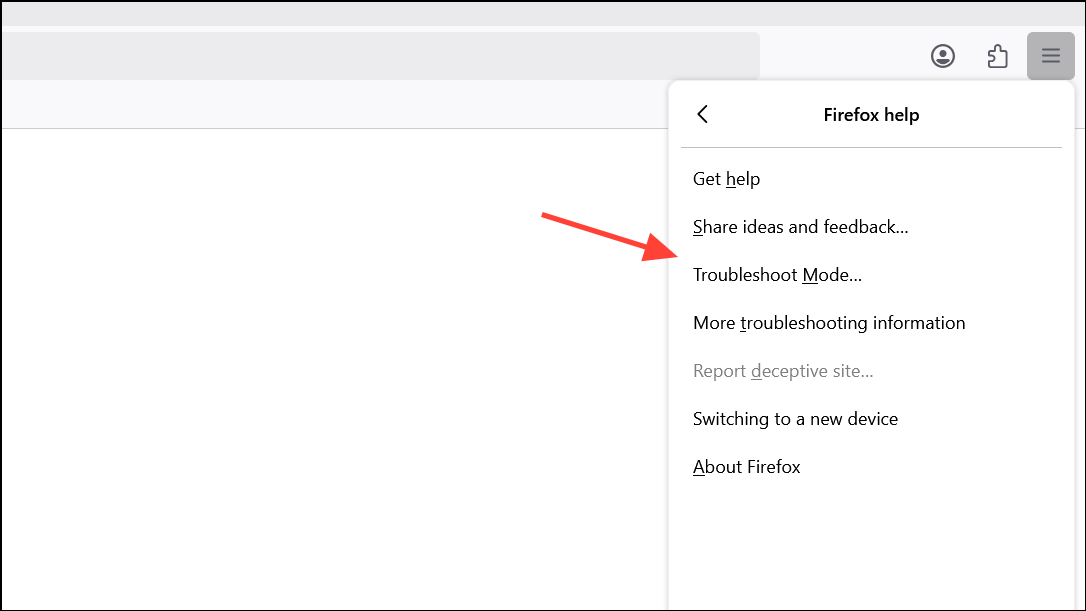Focus the address bar field
Screen dimensions: 1086x611
[x=380, y=56]
